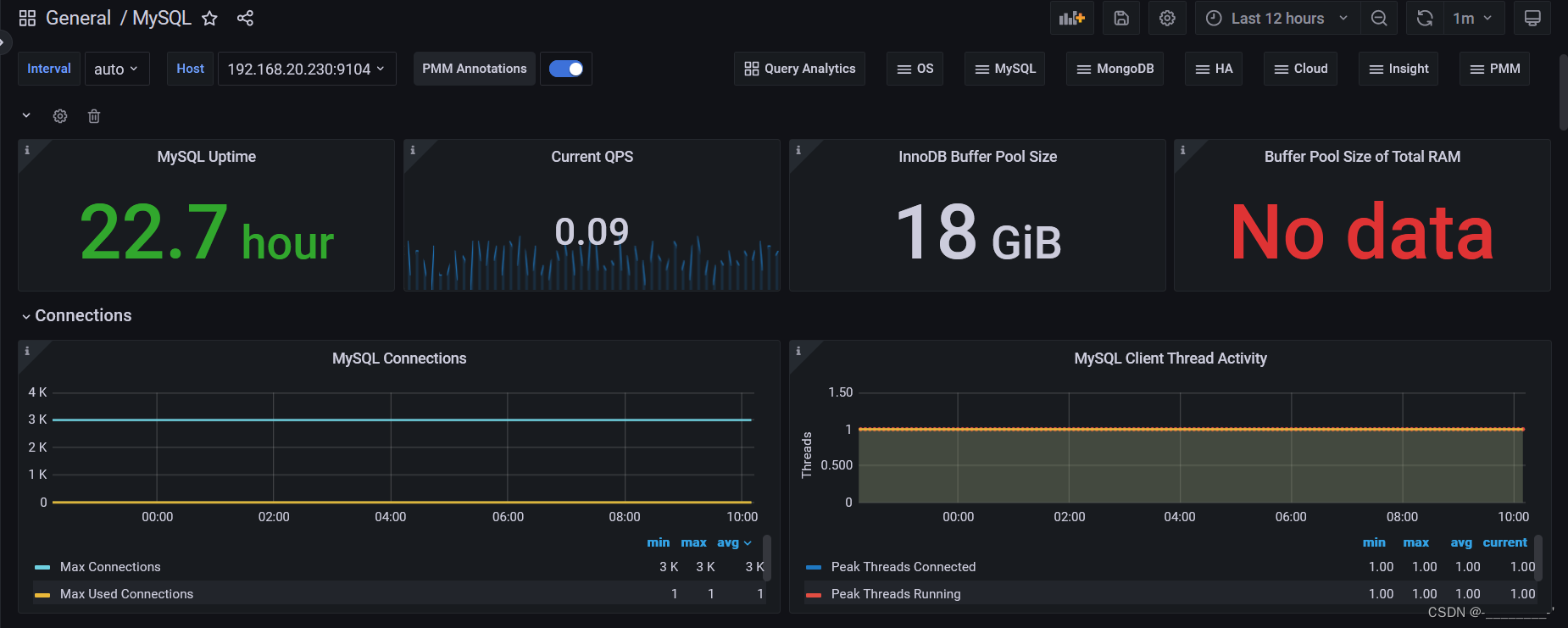Click the MySQL breadcrumb title
The height and width of the screenshot is (628, 1568).
click(162, 18)
